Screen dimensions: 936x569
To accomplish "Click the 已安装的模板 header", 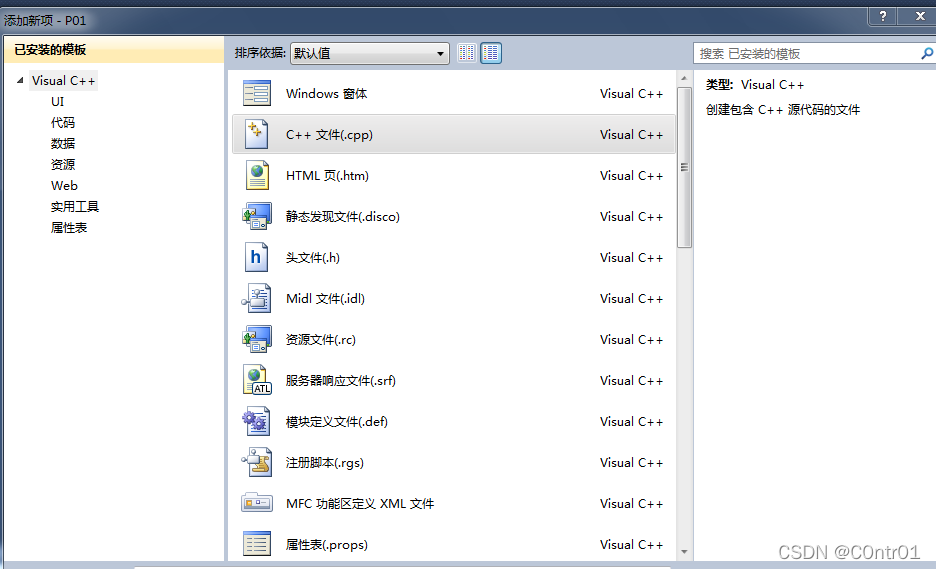I will coord(114,50).
